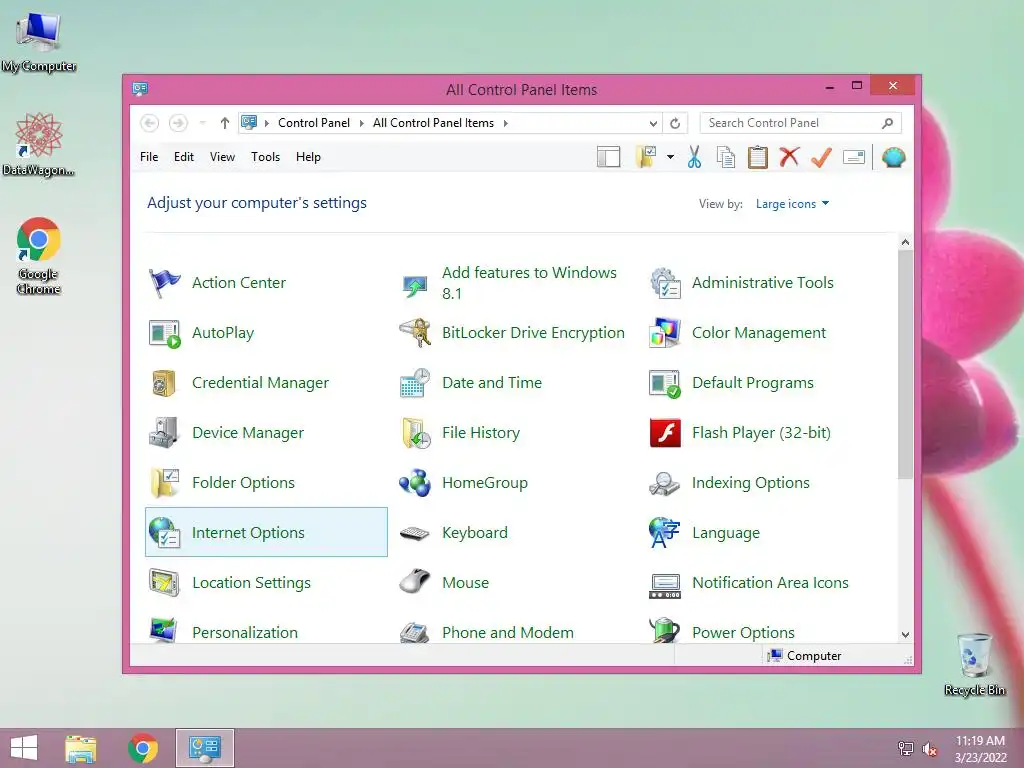
Task: Open the Power Options link
Action: [743, 632]
